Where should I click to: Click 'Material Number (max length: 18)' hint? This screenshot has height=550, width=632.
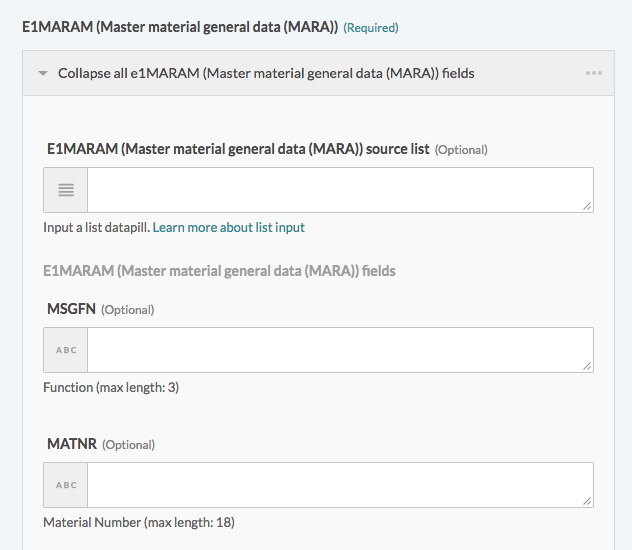(139, 522)
